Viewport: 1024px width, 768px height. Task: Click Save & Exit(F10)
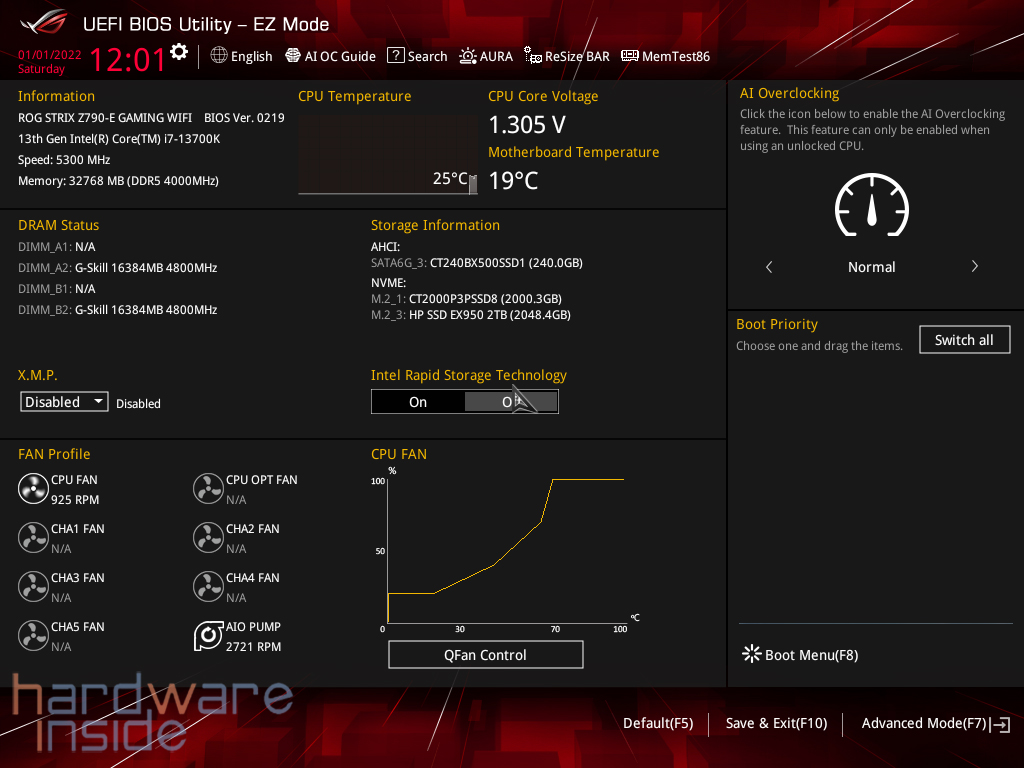click(x=776, y=723)
